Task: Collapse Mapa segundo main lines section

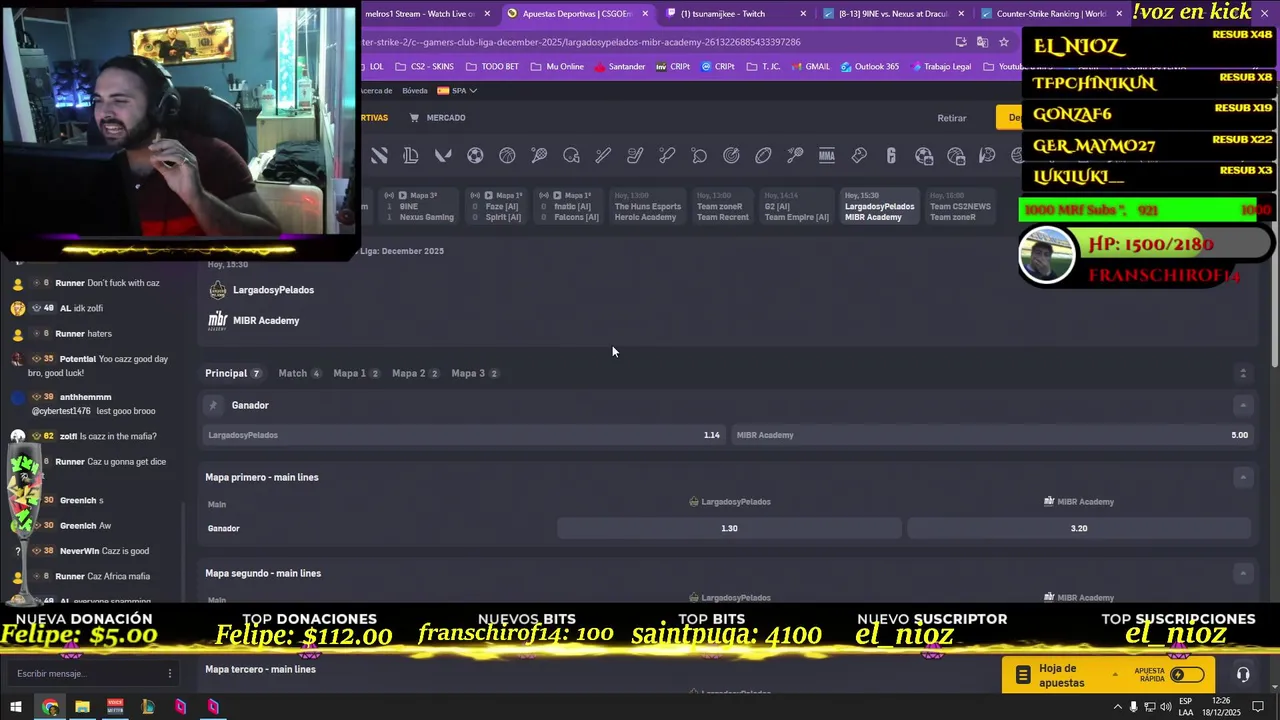Action: [x=1243, y=573]
